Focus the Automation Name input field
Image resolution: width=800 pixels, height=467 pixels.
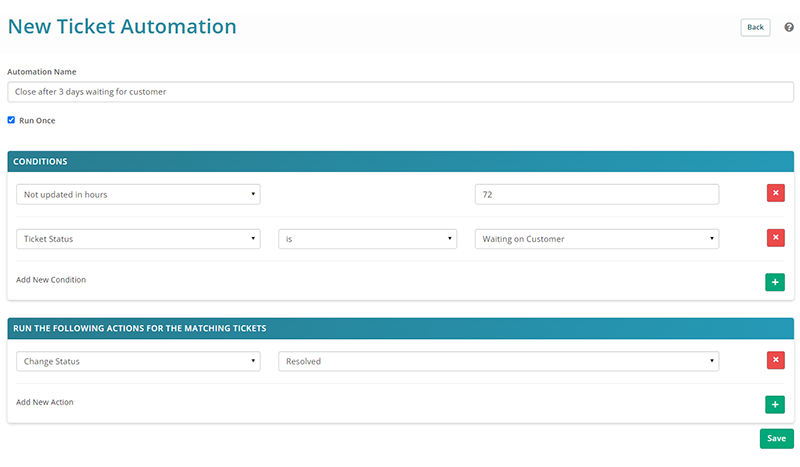pyautogui.click(x=401, y=92)
